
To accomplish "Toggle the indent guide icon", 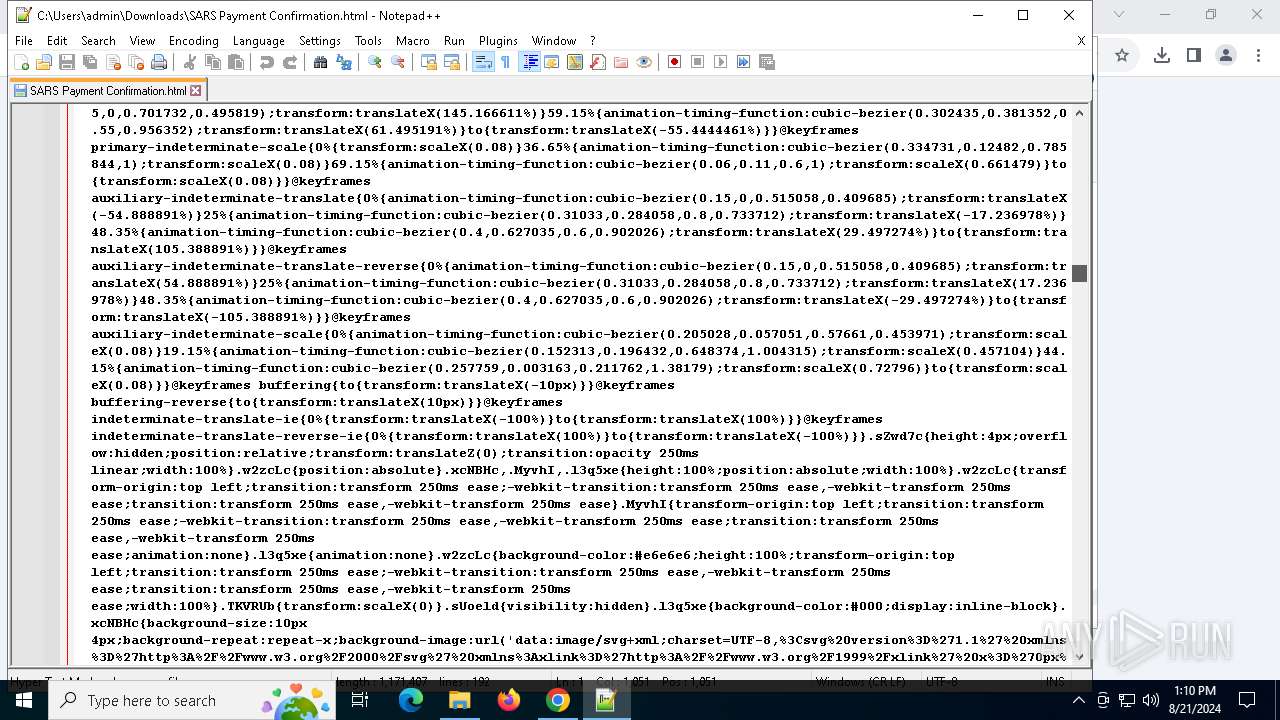I will coord(530,62).
